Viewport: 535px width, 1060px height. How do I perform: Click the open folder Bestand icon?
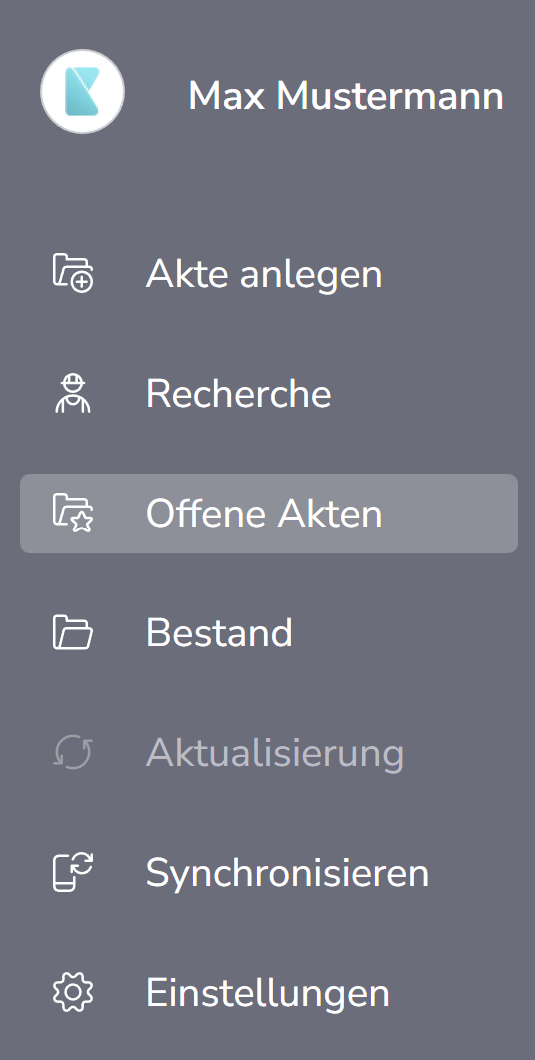(73, 633)
